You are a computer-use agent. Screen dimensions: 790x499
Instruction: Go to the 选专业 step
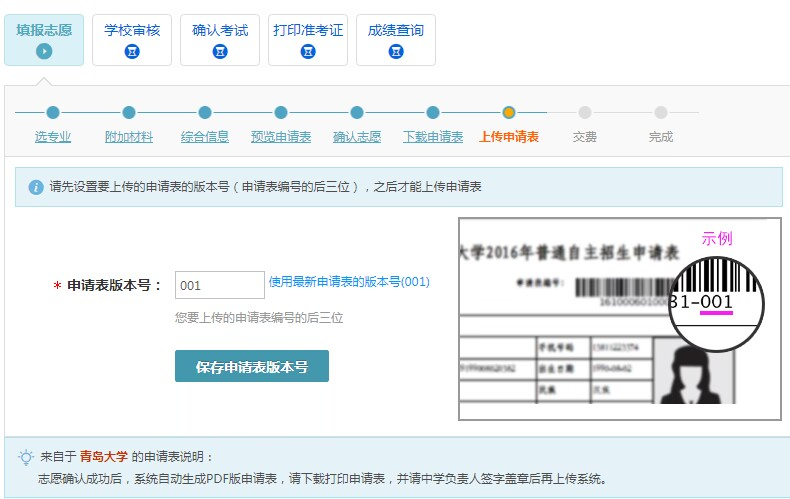(53, 137)
